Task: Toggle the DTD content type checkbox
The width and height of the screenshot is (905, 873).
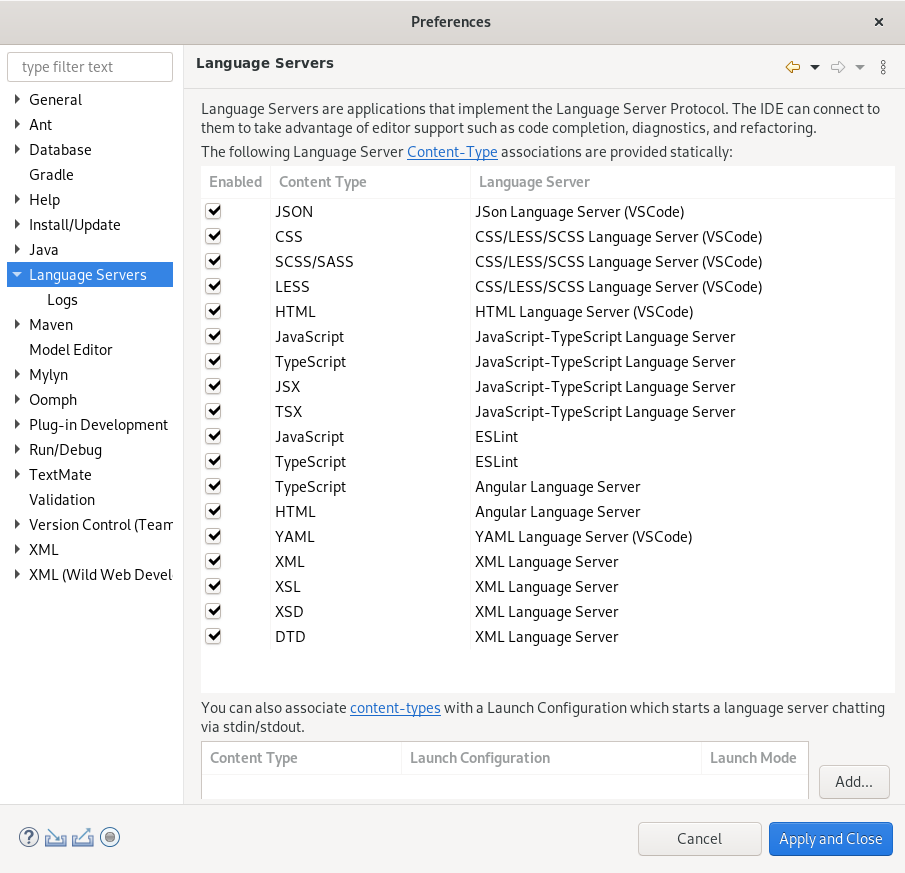Action: point(213,637)
